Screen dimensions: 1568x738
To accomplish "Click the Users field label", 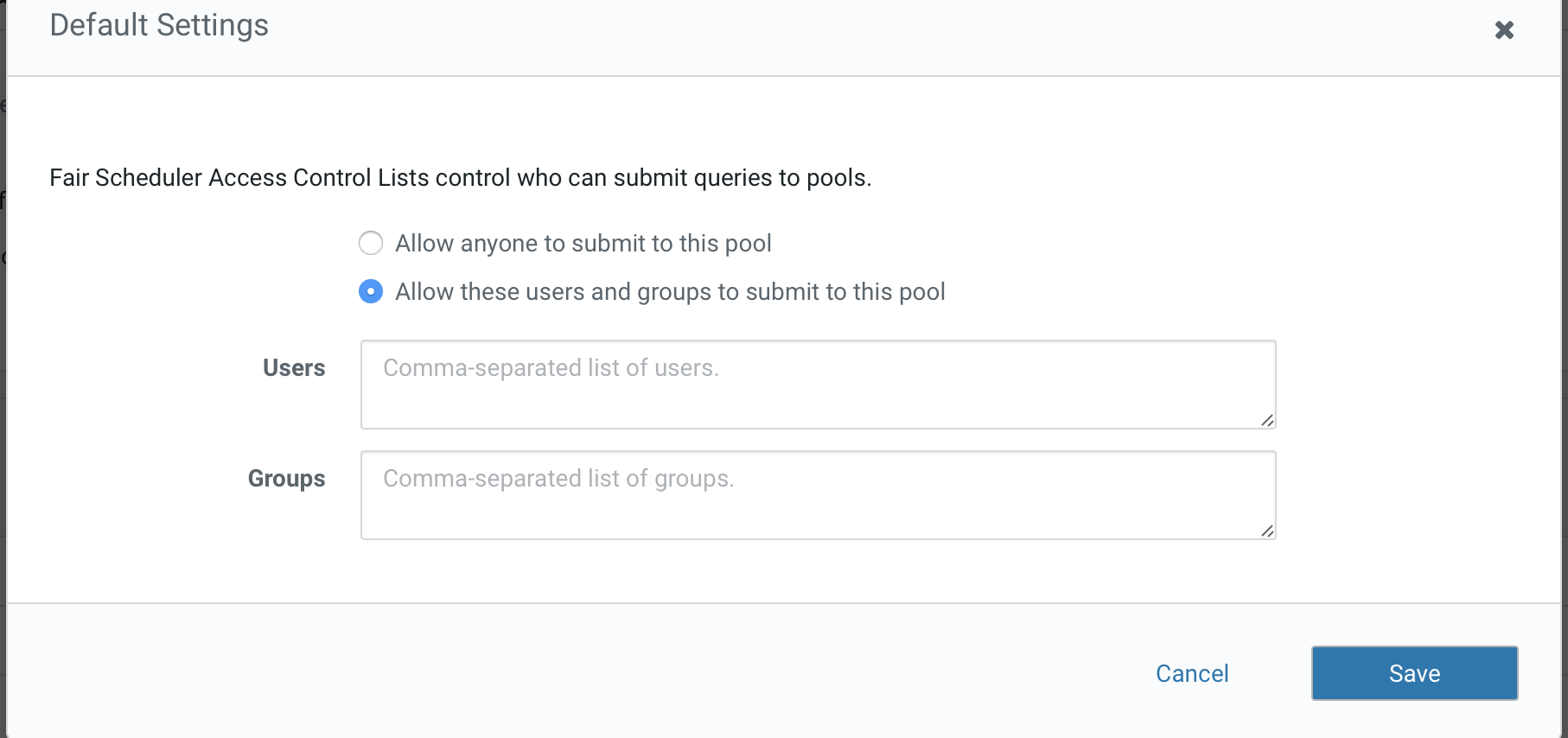I will pos(294,367).
